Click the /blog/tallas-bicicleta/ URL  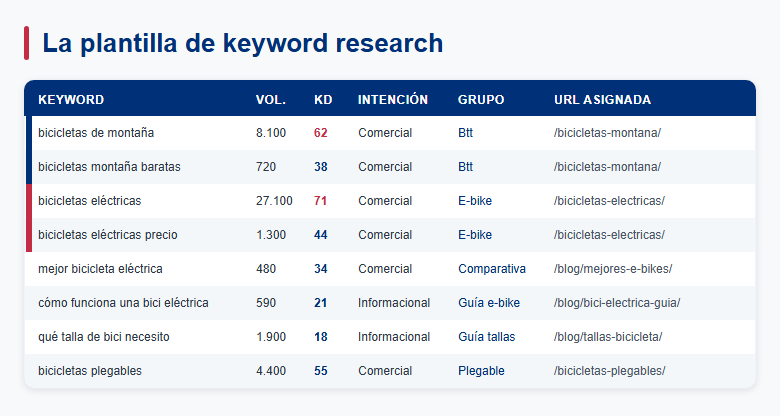click(x=608, y=337)
